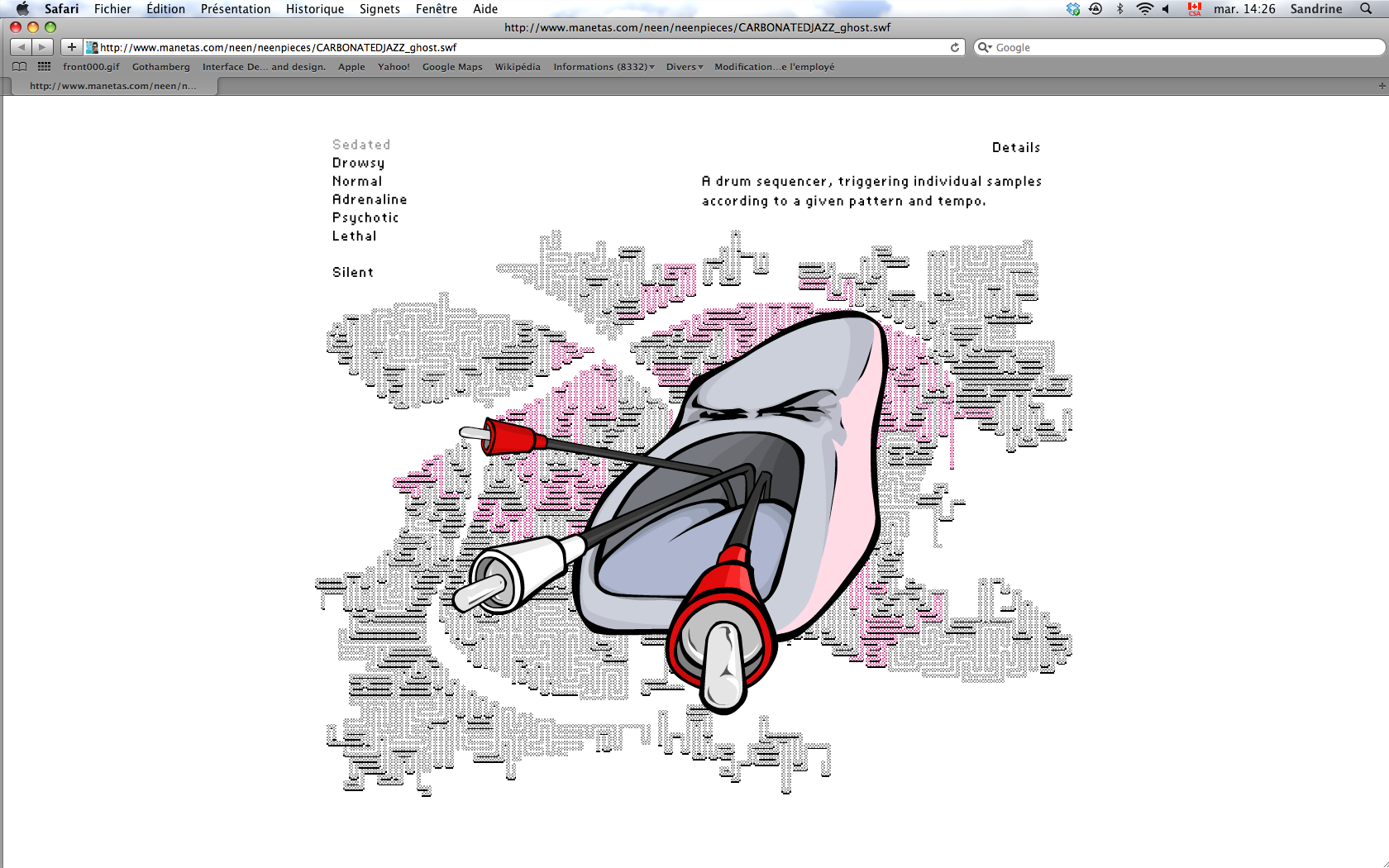Open the Historique menu
This screenshot has width=1389, height=868.
[x=315, y=9]
